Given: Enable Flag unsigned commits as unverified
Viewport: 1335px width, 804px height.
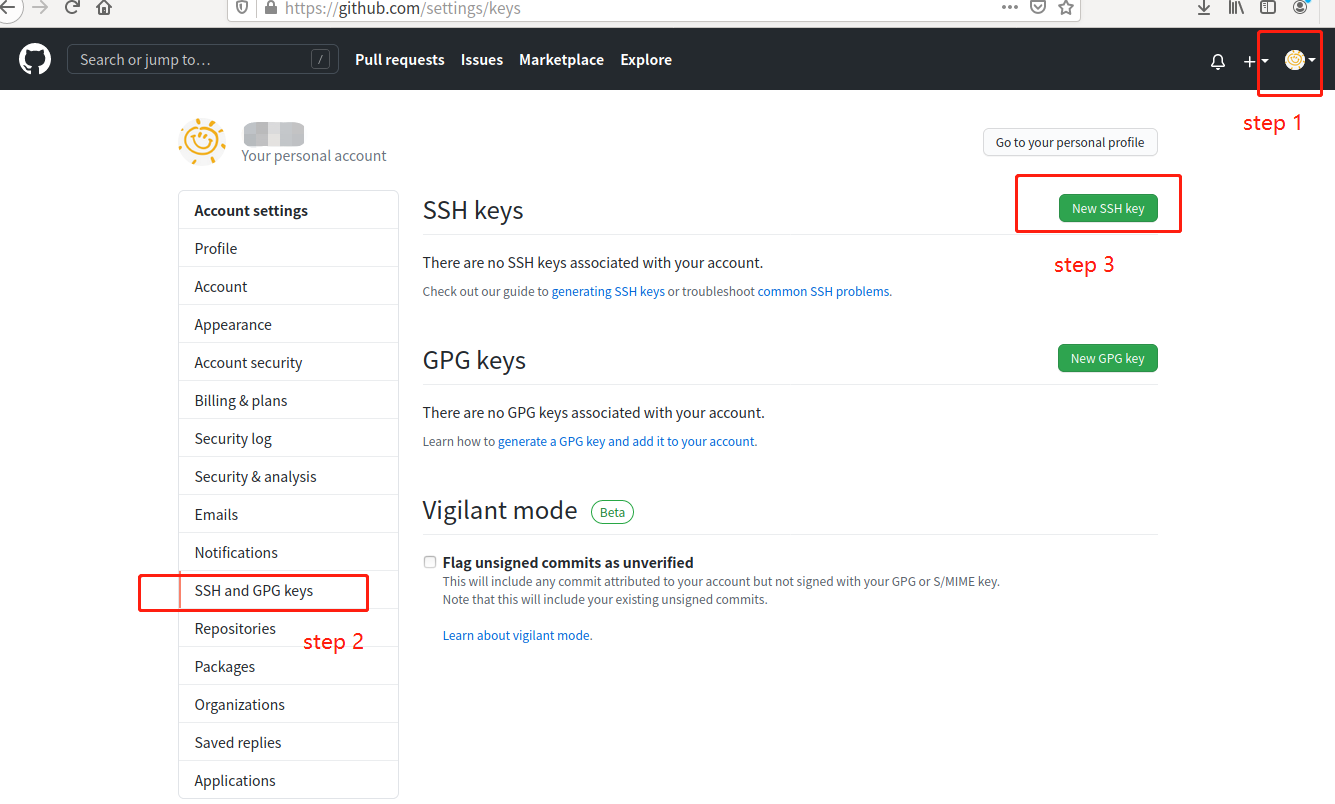Looking at the screenshot, I should point(430,562).
